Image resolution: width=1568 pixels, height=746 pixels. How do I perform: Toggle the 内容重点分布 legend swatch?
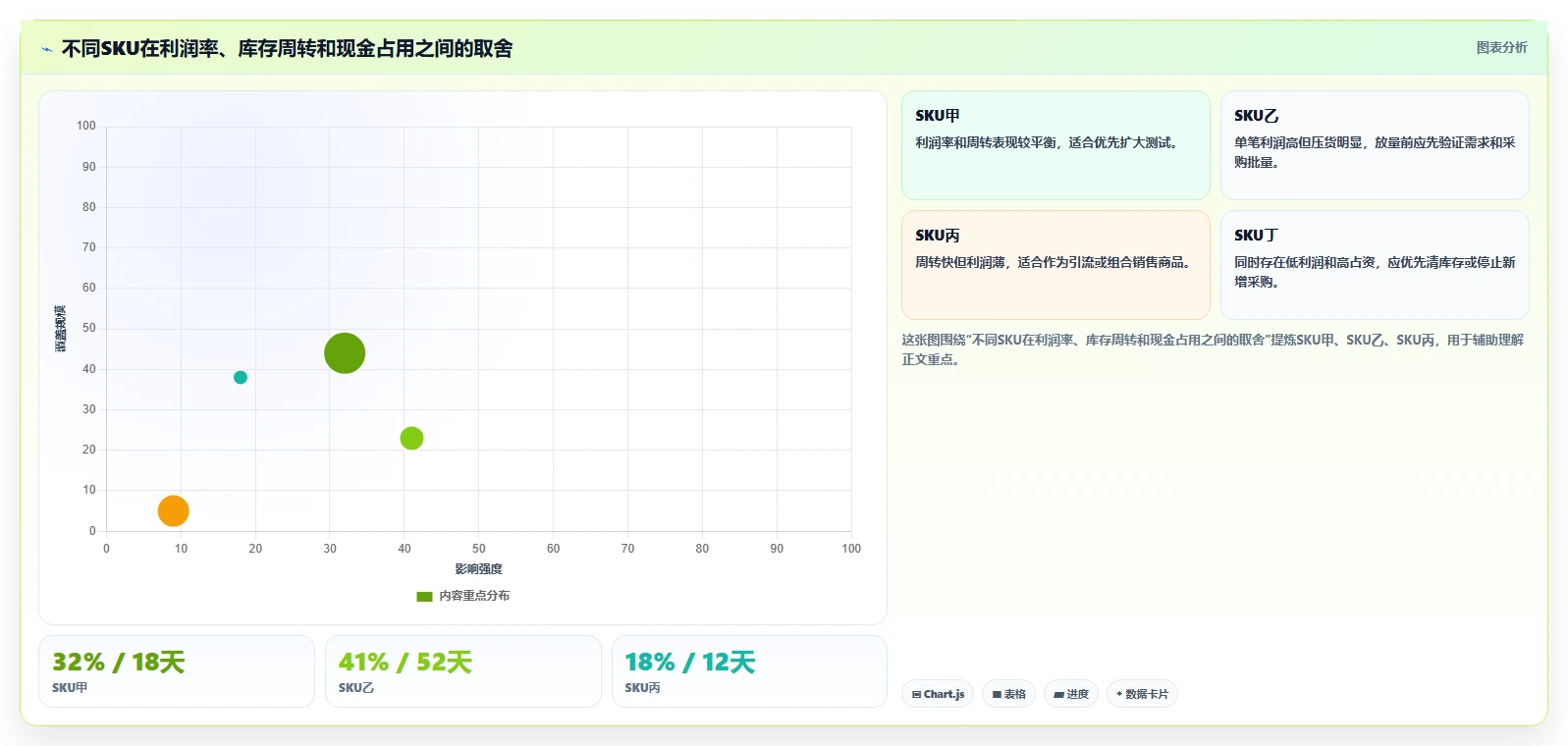pyautogui.click(x=424, y=596)
